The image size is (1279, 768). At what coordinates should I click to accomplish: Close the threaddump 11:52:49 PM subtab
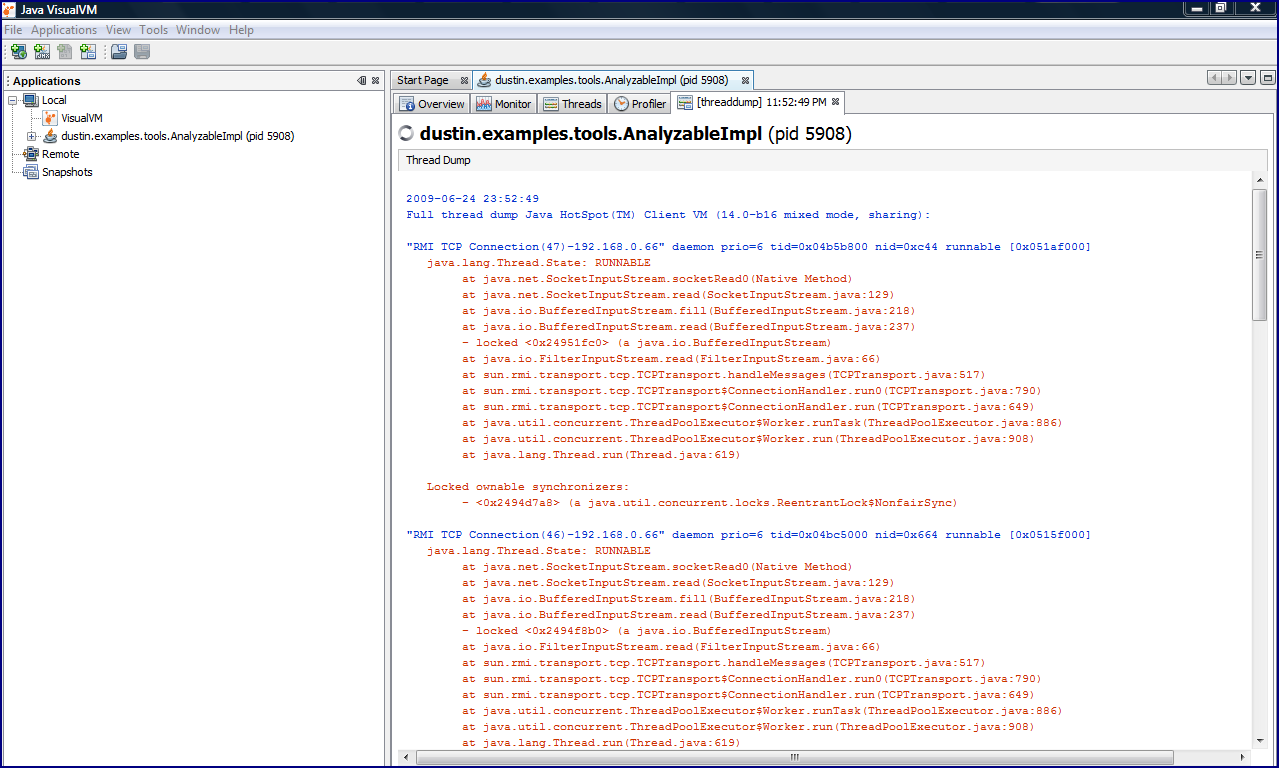pos(836,102)
